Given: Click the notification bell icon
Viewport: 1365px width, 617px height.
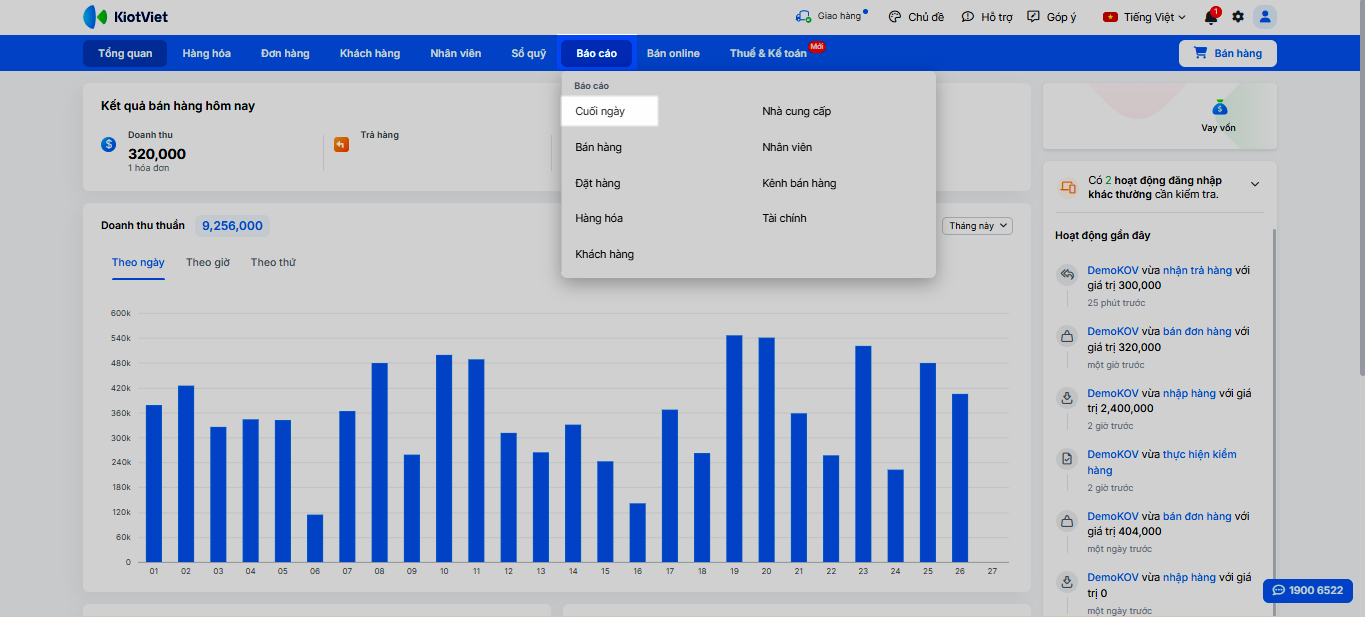Looking at the screenshot, I should [x=1211, y=17].
